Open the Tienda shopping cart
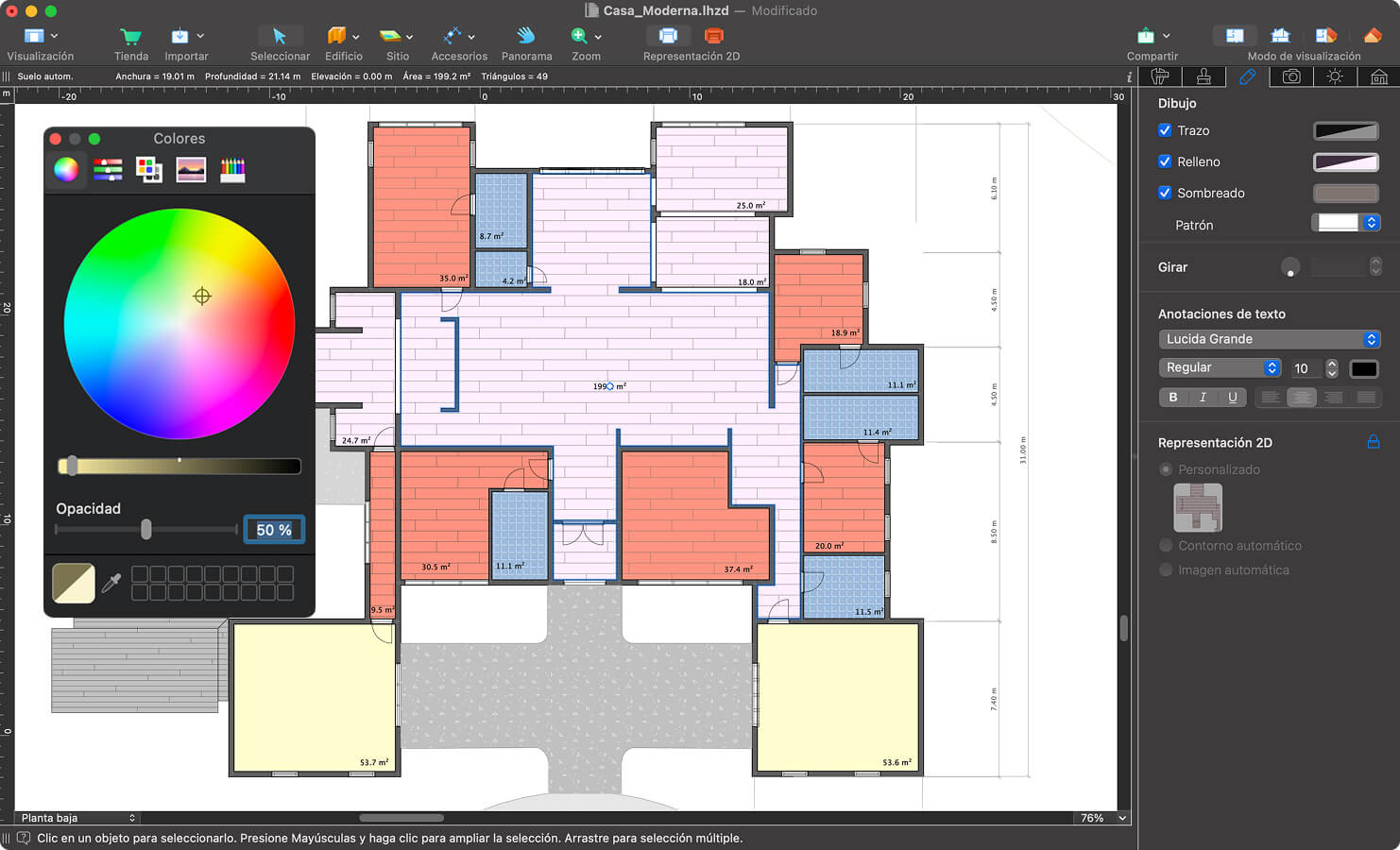Viewport: 1400px width, 850px height. pos(130,36)
